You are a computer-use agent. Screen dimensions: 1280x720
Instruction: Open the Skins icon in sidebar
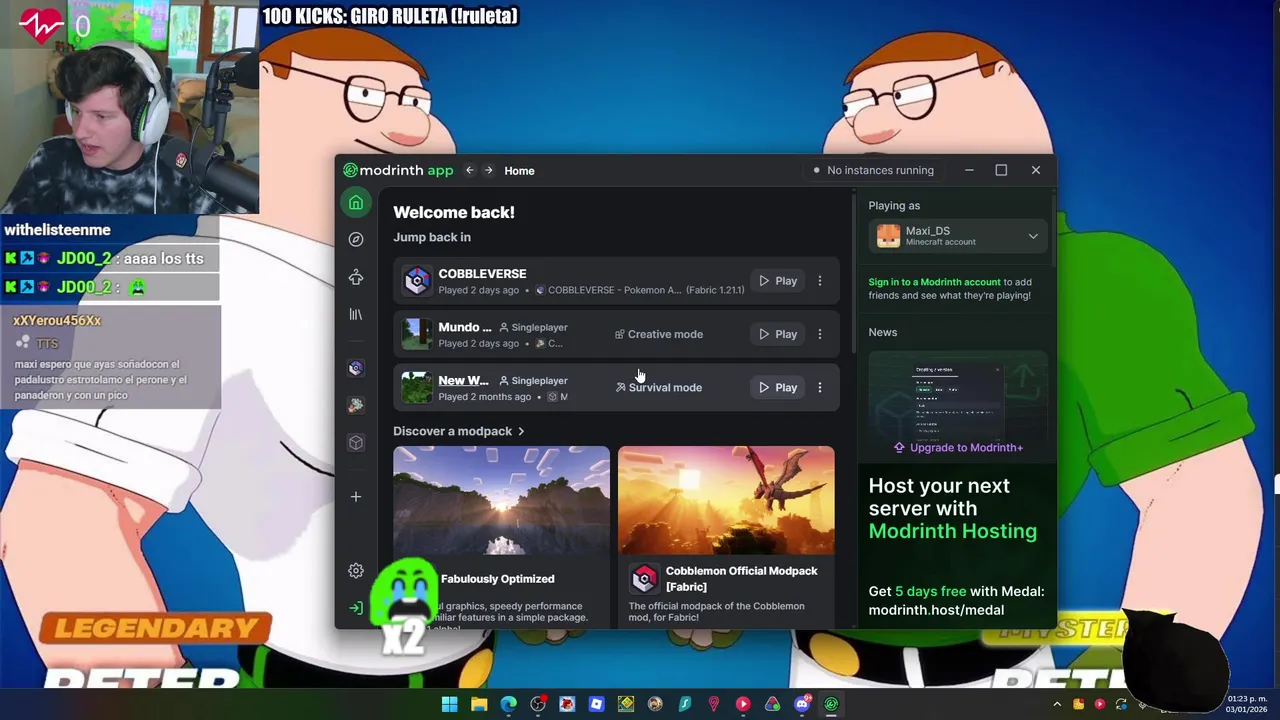[x=356, y=277]
